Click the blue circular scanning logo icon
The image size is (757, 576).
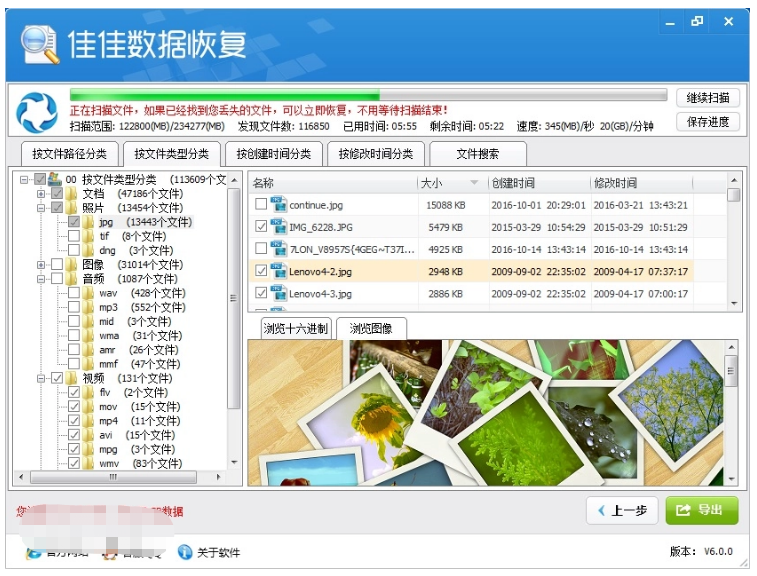pyautogui.click(x=37, y=110)
